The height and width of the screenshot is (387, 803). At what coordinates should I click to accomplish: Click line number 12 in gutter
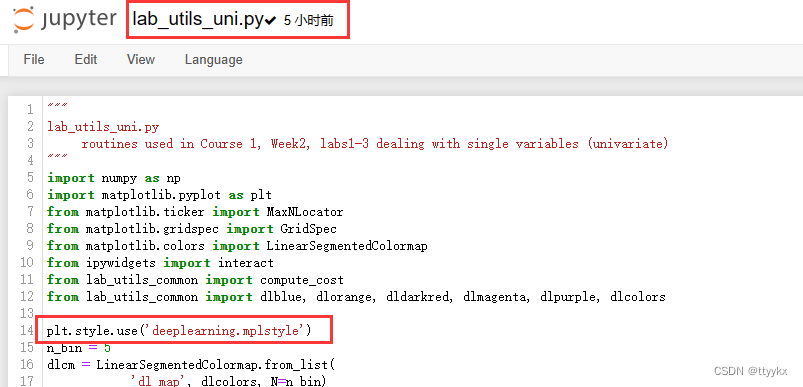(27, 297)
